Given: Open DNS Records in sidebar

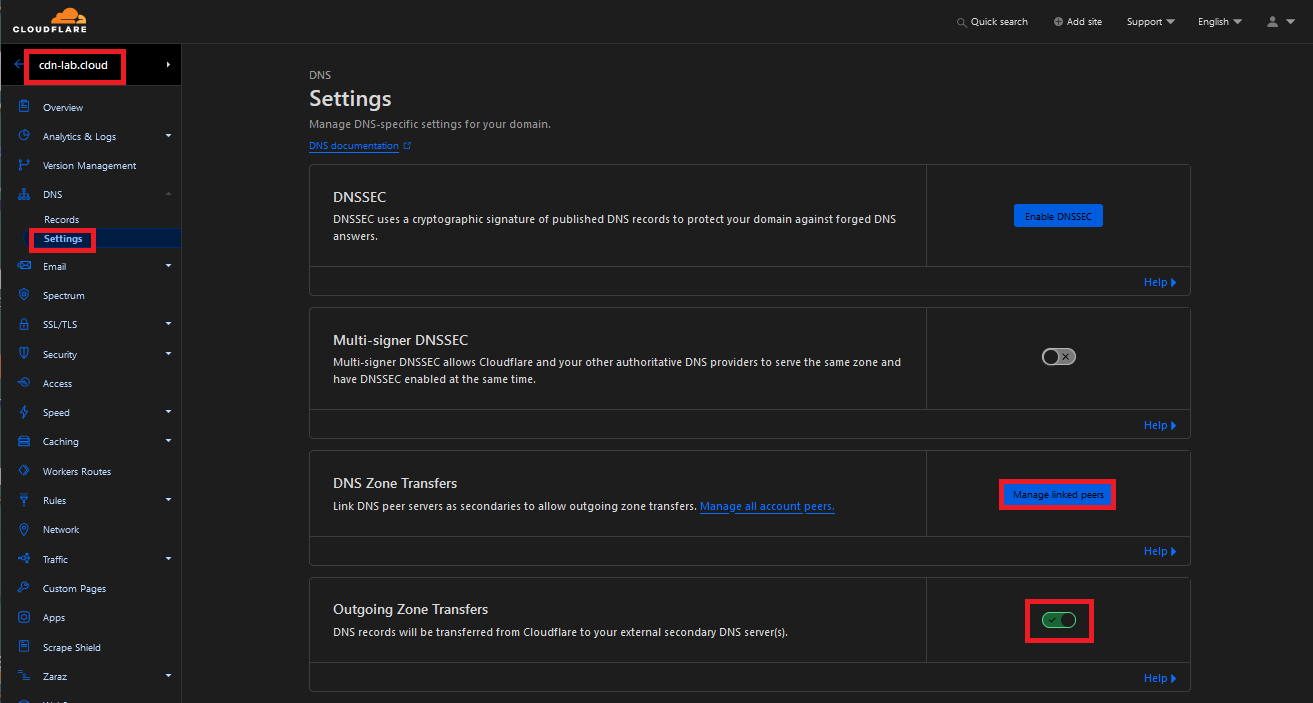Looking at the screenshot, I should pos(62,219).
